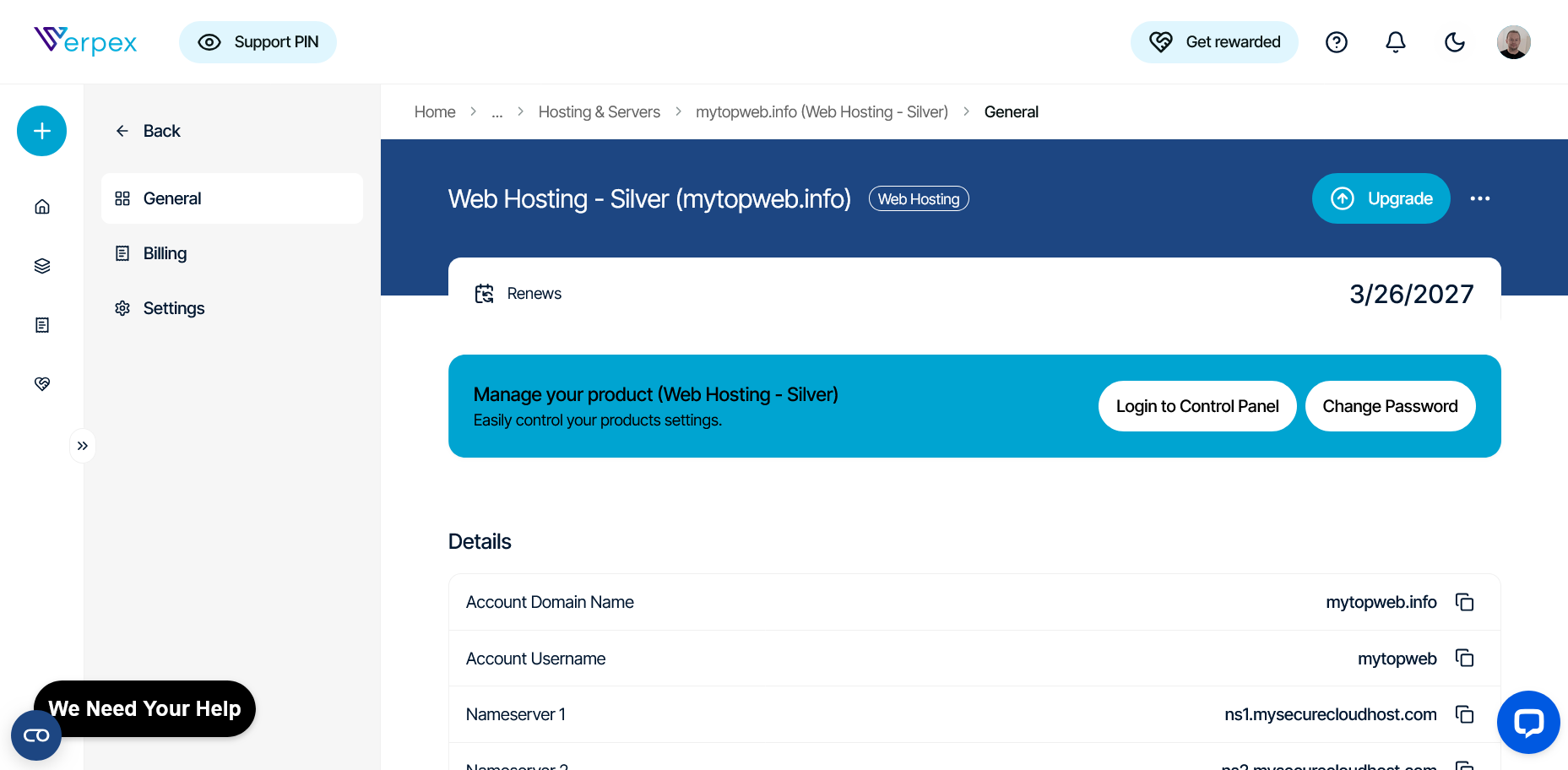Viewport: 1568px width, 770px height.
Task: Click the Verpex logo
Action: click(x=85, y=41)
